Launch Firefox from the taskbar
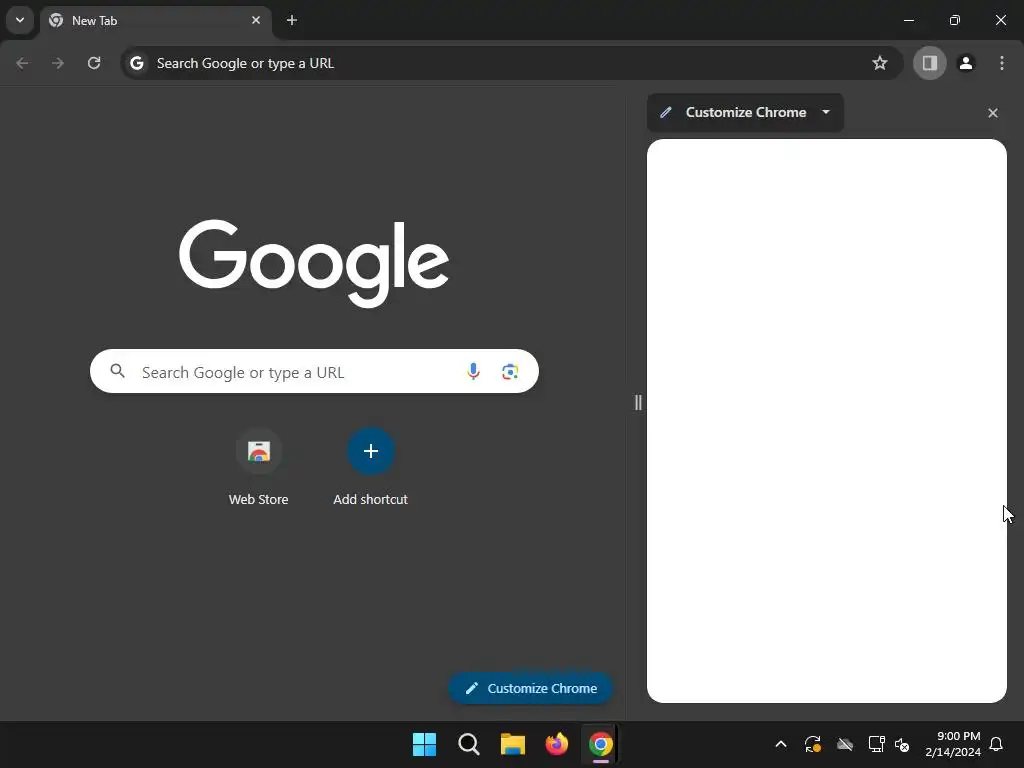Viewport: 1024px width, 768px height. [x=557, y=744]
